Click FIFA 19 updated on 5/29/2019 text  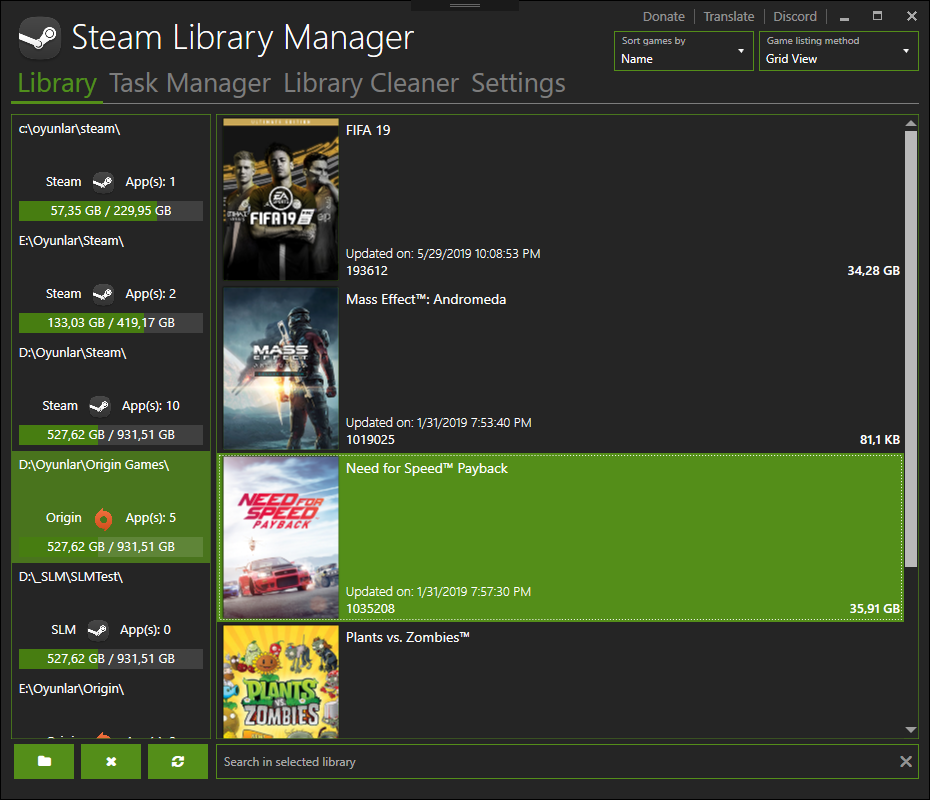pos(443,254)
